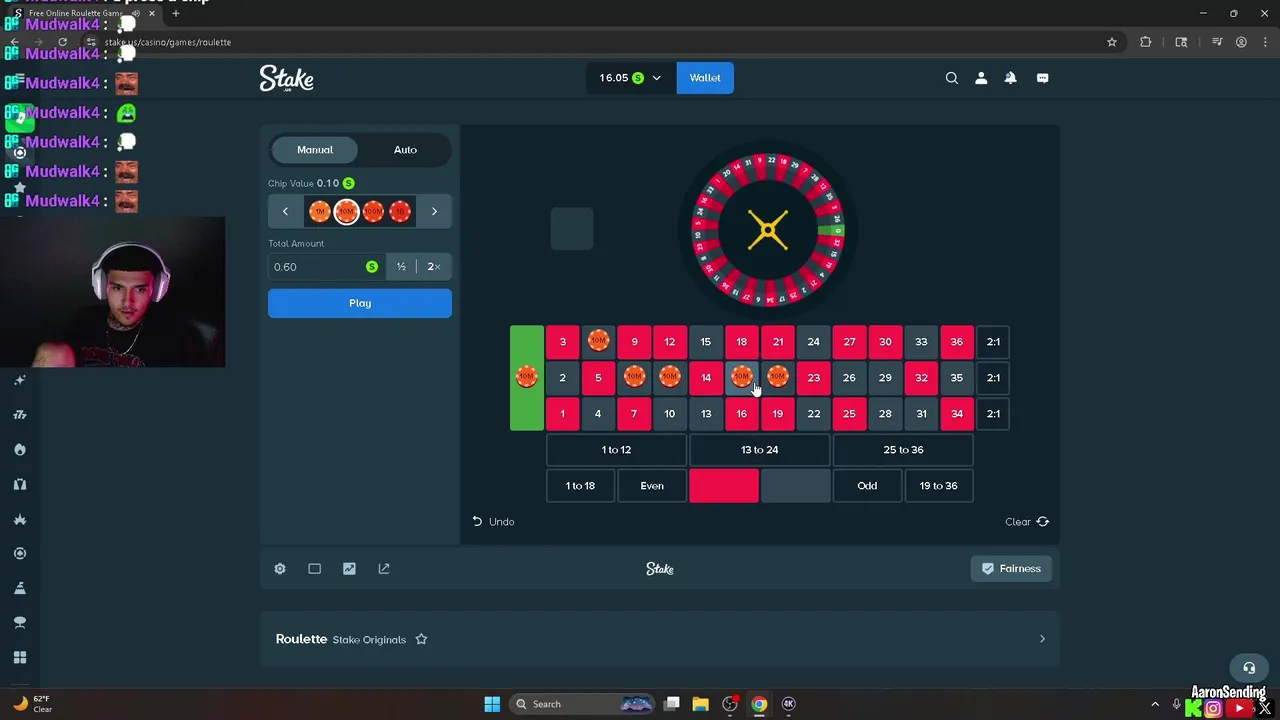Open the sparkles icon in Stake sidebar

point(19,380)
